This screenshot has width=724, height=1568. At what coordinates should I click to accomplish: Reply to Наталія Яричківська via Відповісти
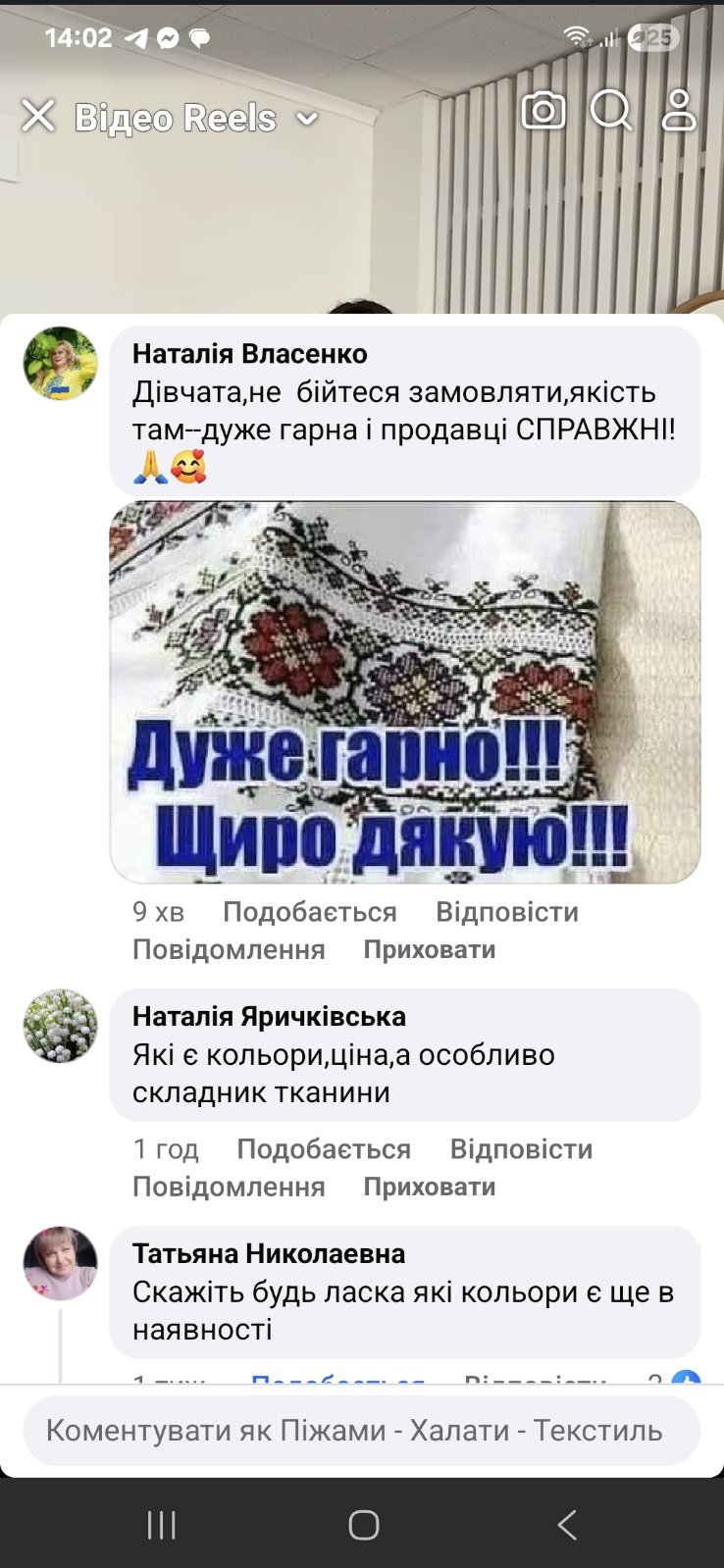click(521, 1149)
